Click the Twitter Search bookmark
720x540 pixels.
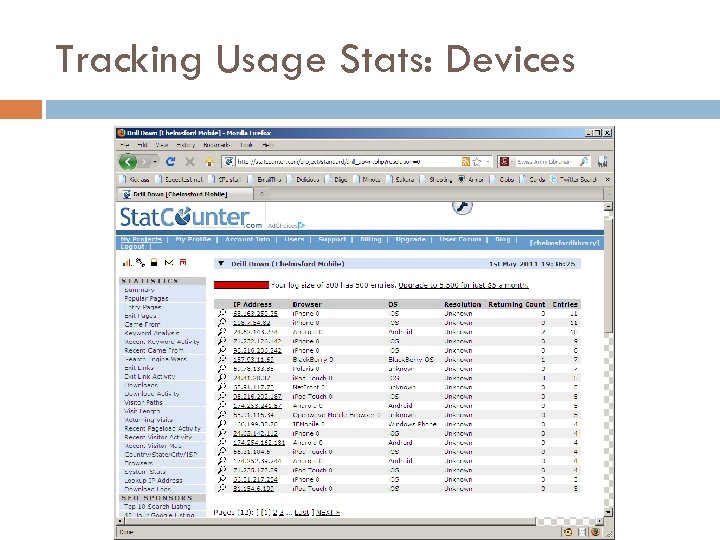click(574, 179)
